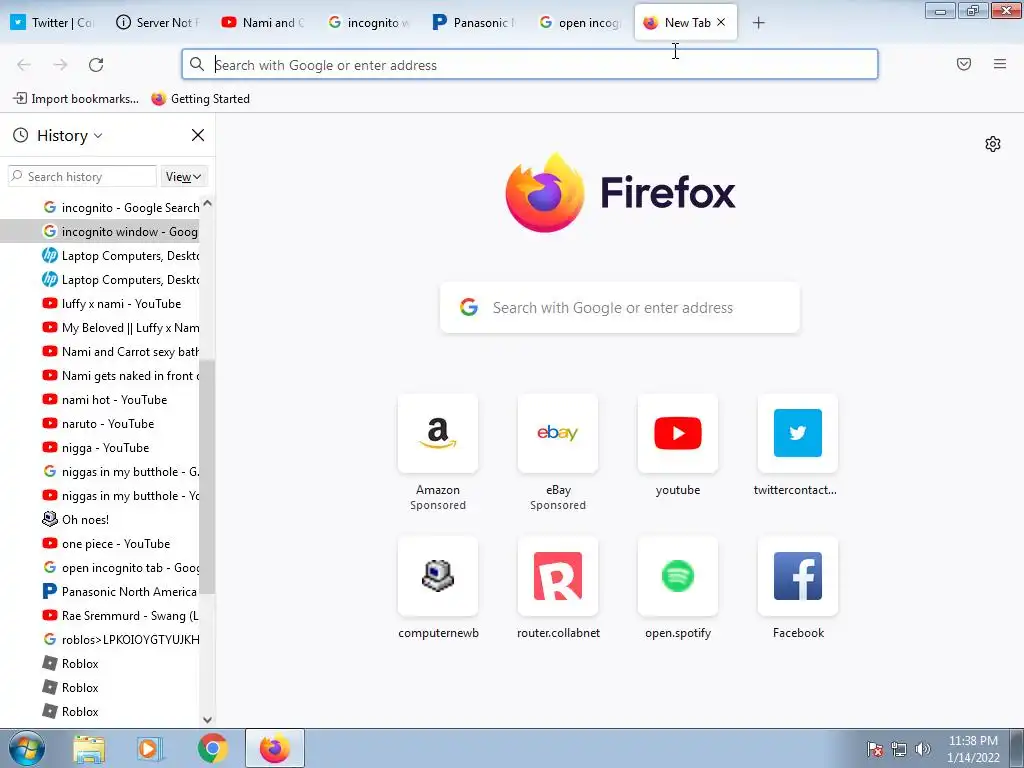Click the forward navigation arrow
This screenshot has height=768, width=1024.
point(60,65)
